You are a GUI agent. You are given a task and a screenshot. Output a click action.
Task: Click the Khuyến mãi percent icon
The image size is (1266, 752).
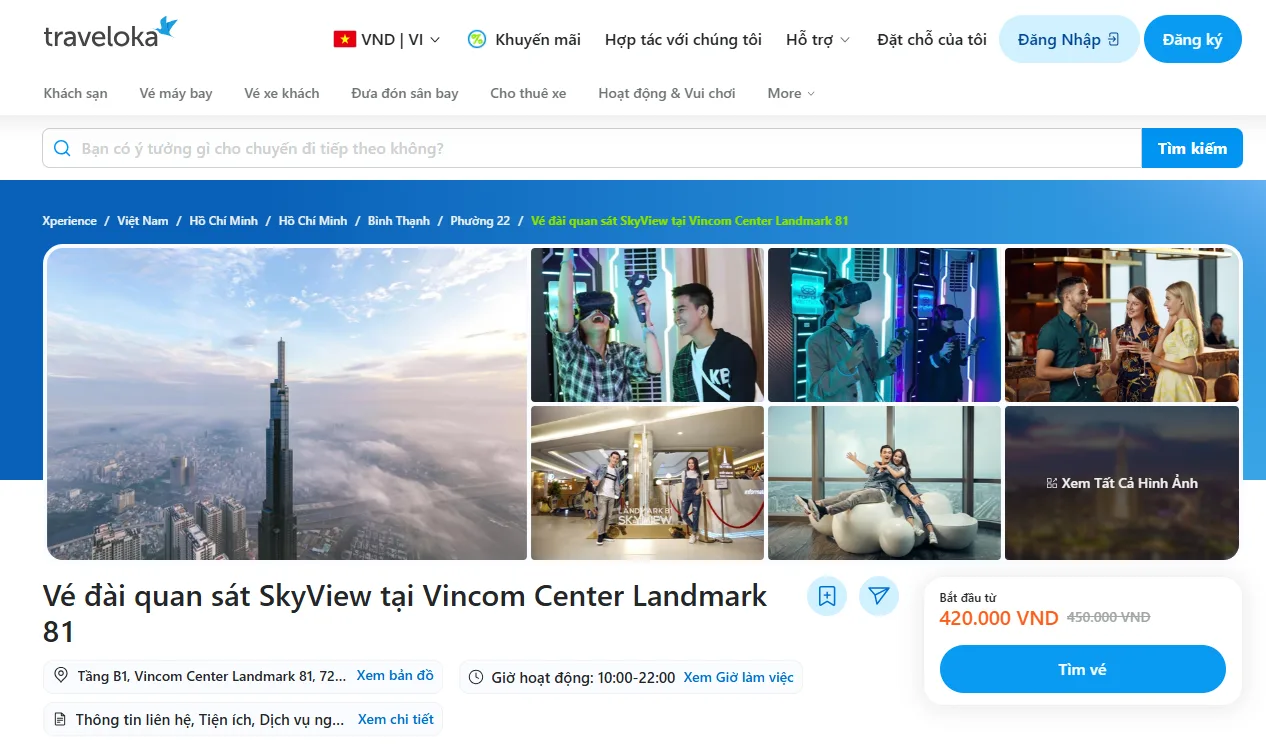click(x=477, y=40)
